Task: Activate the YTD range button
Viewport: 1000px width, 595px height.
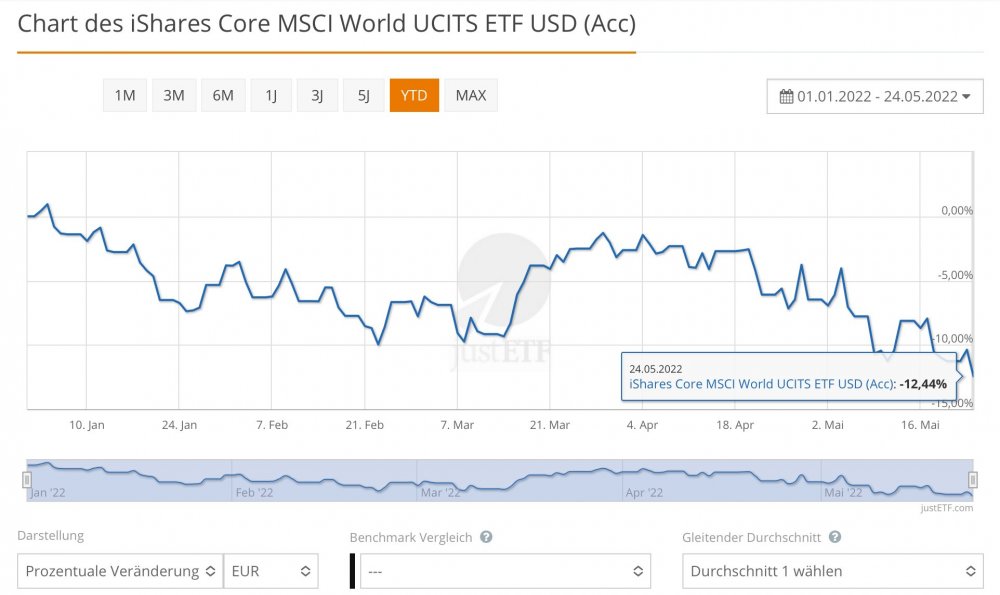Action: [414, 96]
